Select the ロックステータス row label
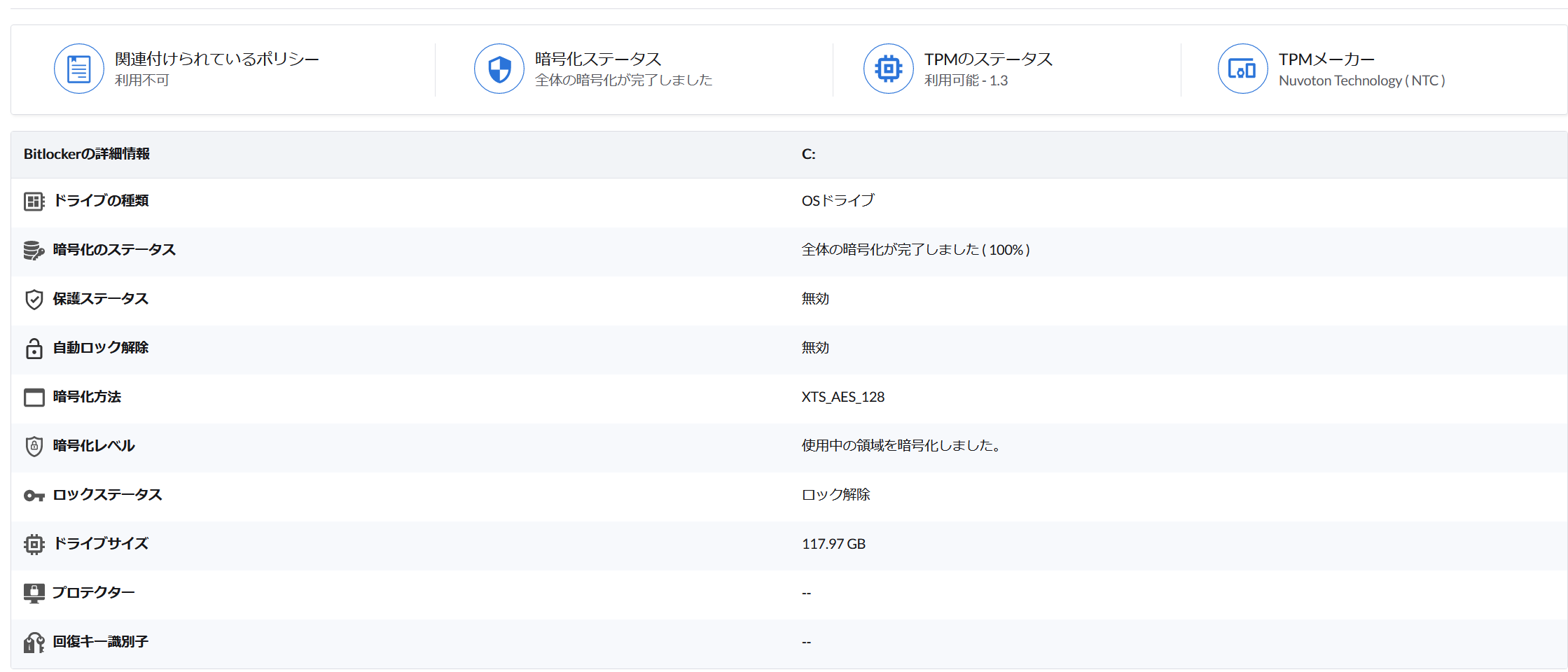 [x=107, y=495]
